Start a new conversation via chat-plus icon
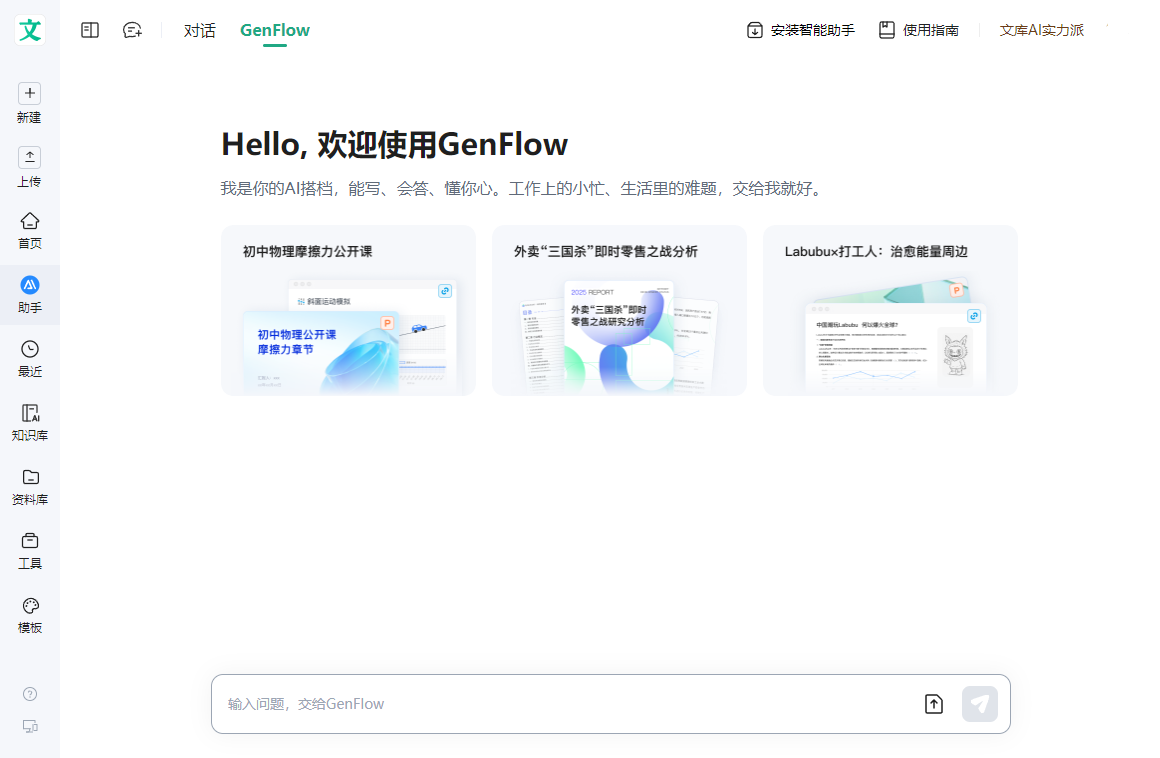The width and height of the screenshot is (1160, 758). (132, 30)
